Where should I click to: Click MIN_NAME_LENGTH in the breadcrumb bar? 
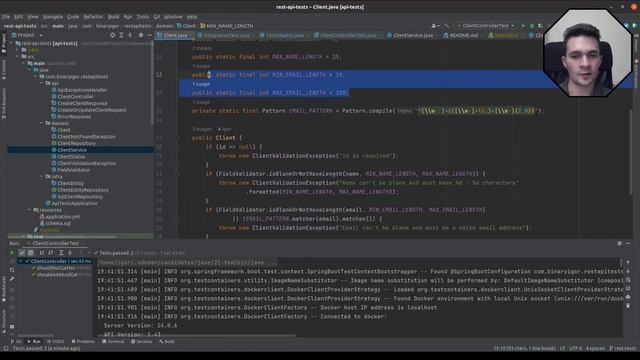tap(227, 26)
